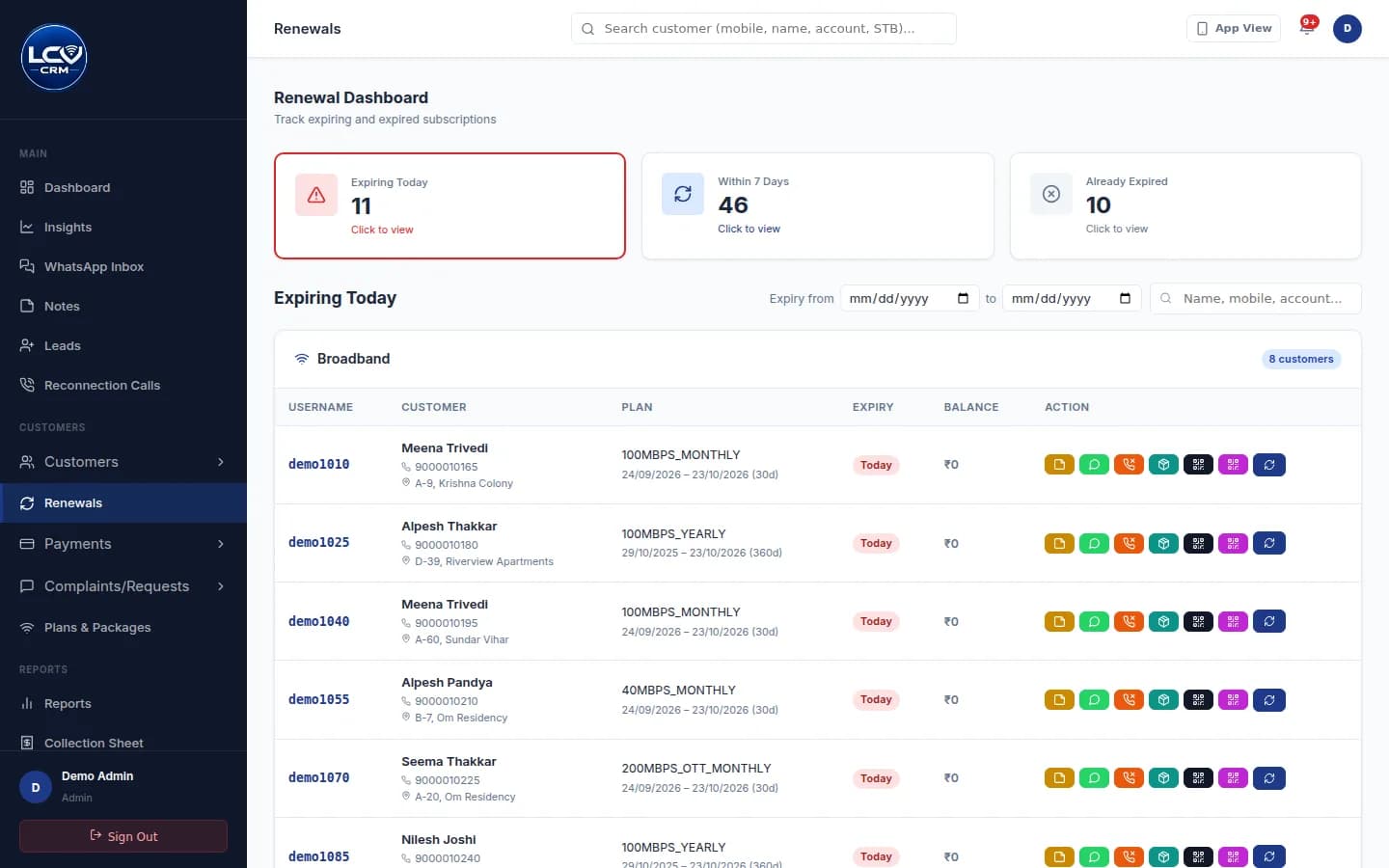1389x868 pixels.
Task: Click the orange missed-call icon for demo1010
Action: tap(1129, 465)
